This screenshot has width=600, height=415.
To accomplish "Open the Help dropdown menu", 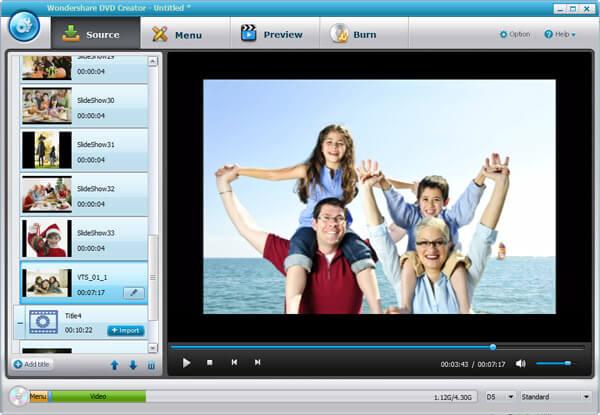I will [560, 34].
